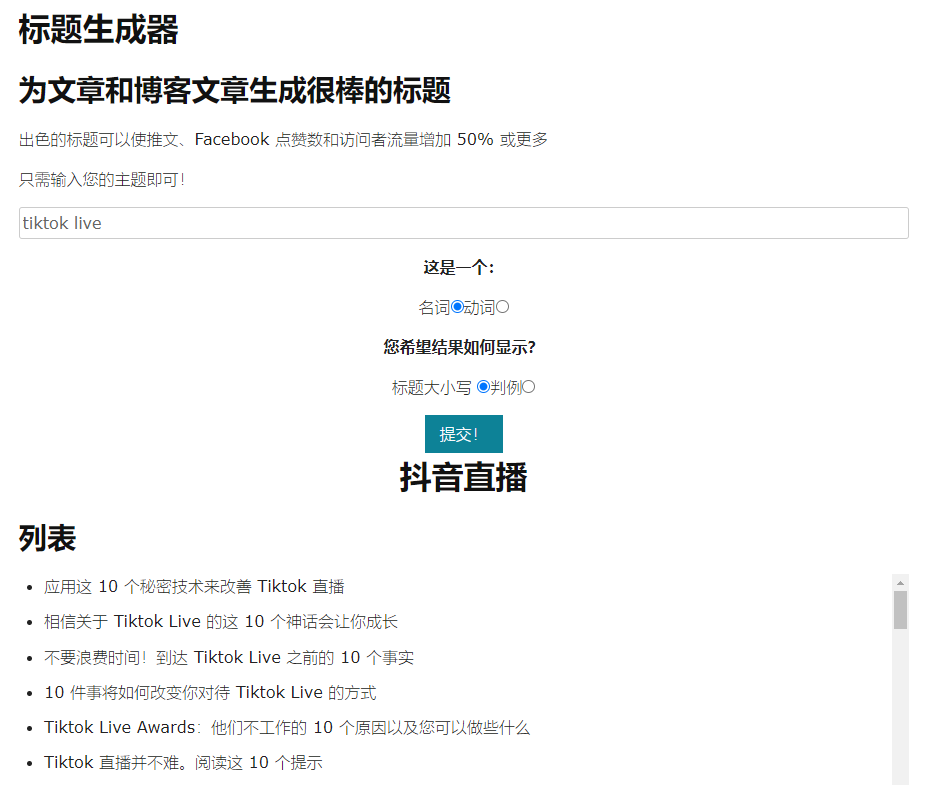Choose the 判例 radio option

tap(528, 387)
